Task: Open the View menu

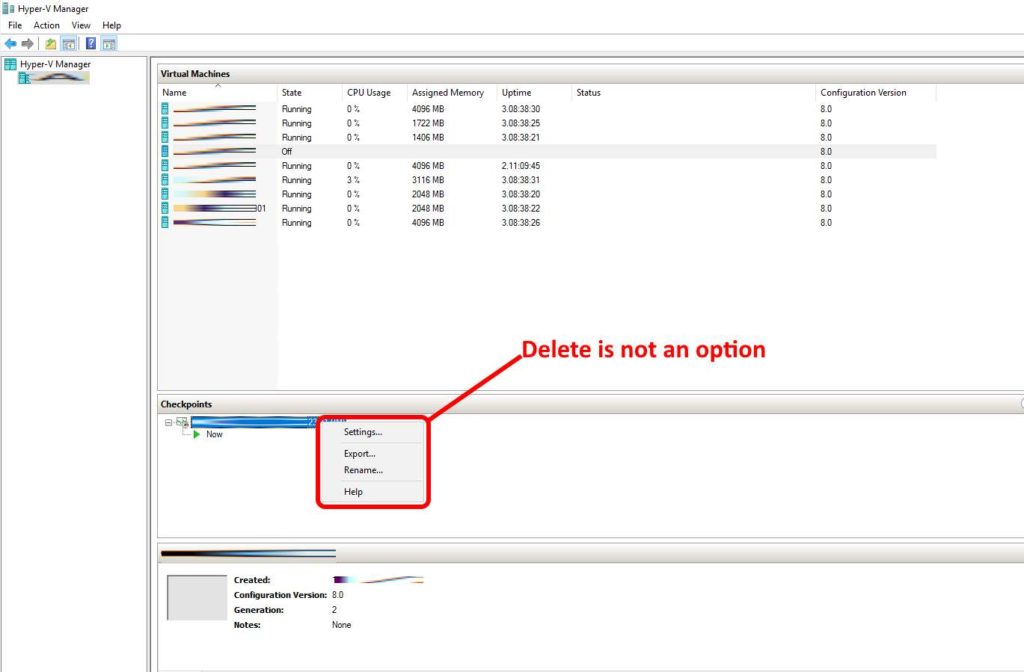Action: coord(81,25)
